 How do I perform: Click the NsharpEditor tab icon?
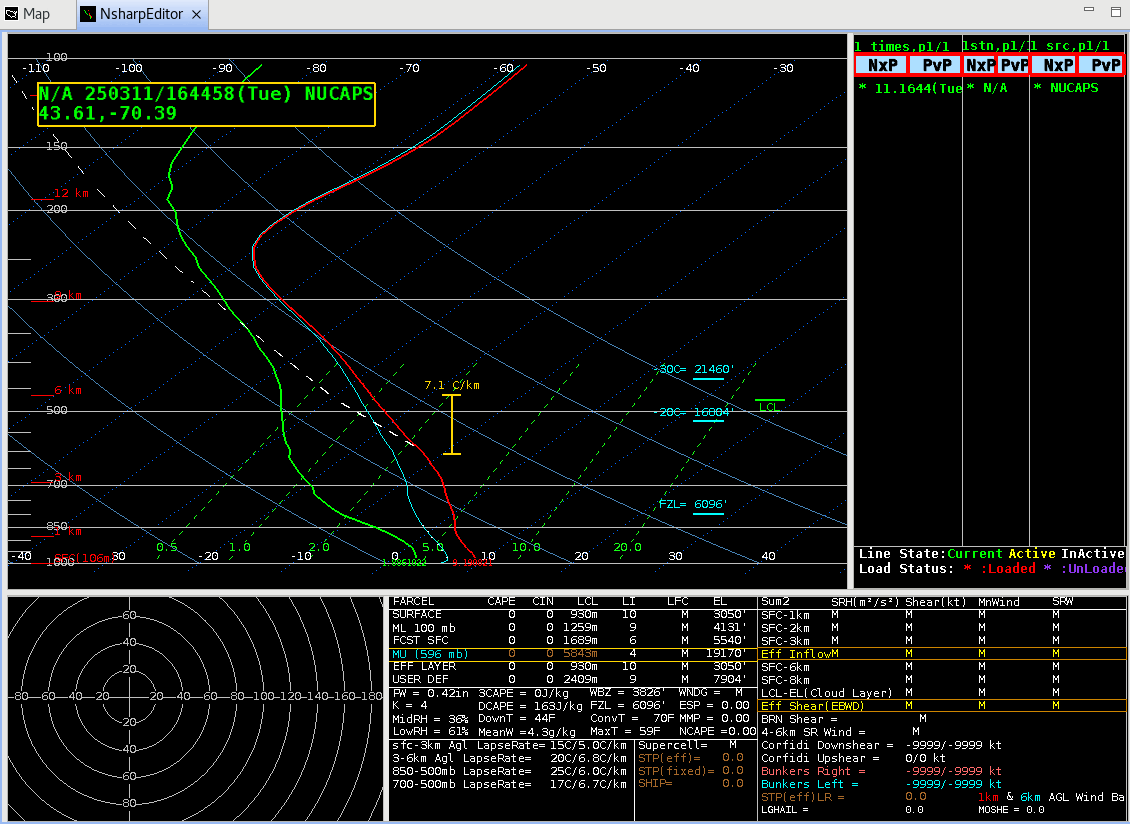pyautogui.click(x=88, y=14)
